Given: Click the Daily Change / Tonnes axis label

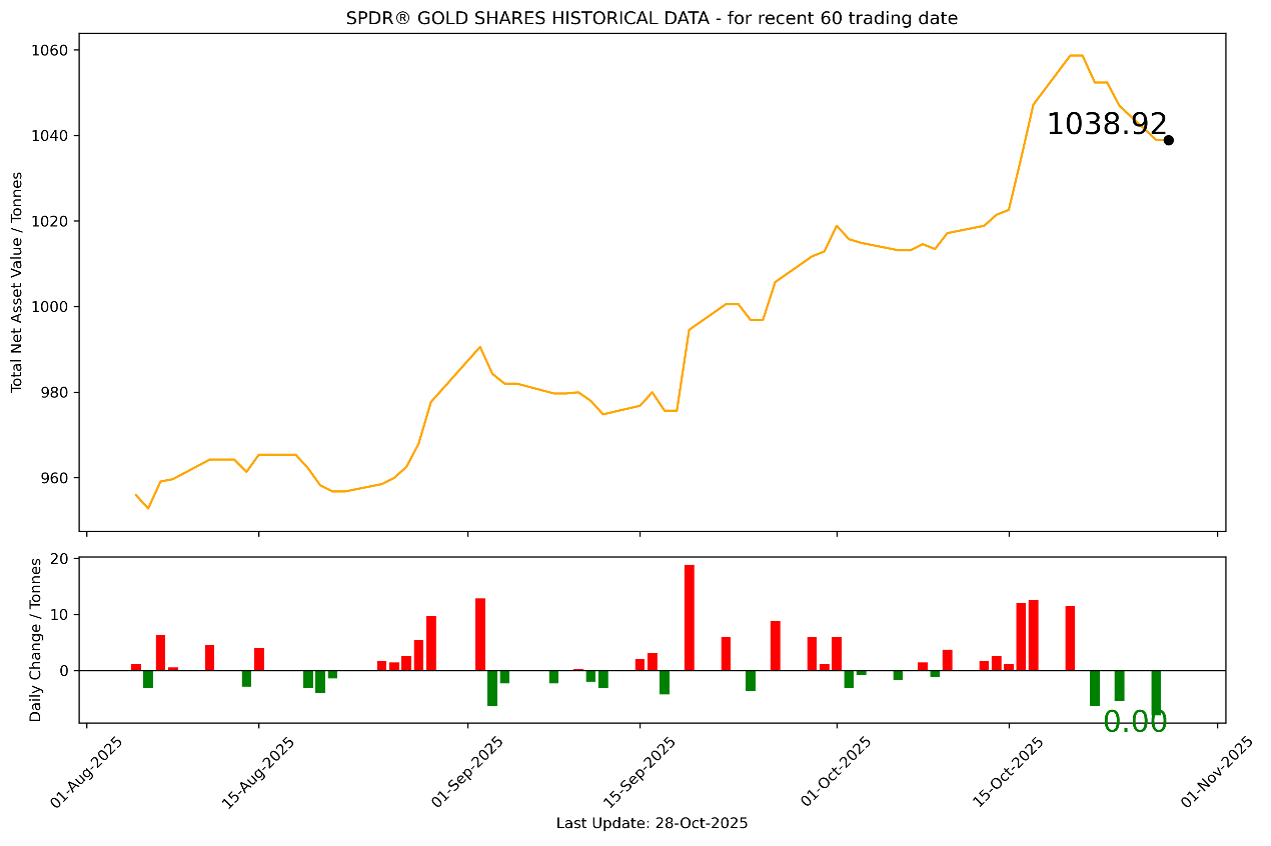Looking at the screenshot, I should 36,640.
